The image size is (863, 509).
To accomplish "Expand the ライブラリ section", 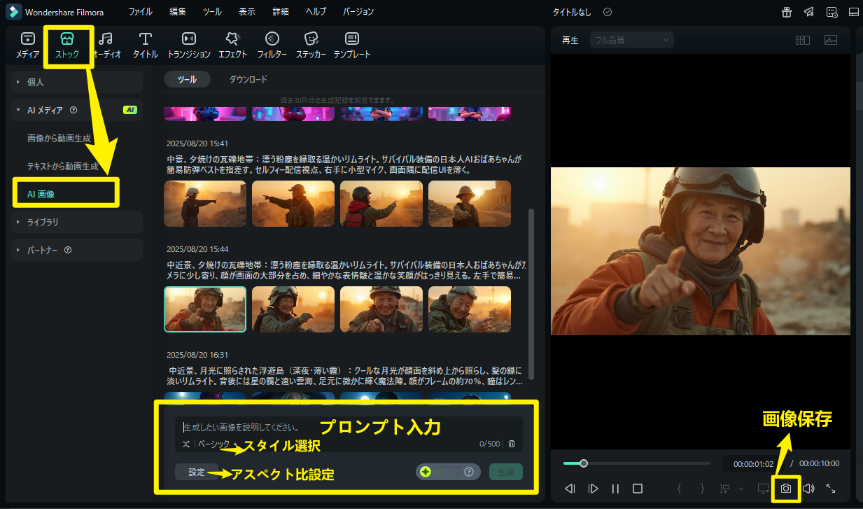I will (x=77, y=222).
